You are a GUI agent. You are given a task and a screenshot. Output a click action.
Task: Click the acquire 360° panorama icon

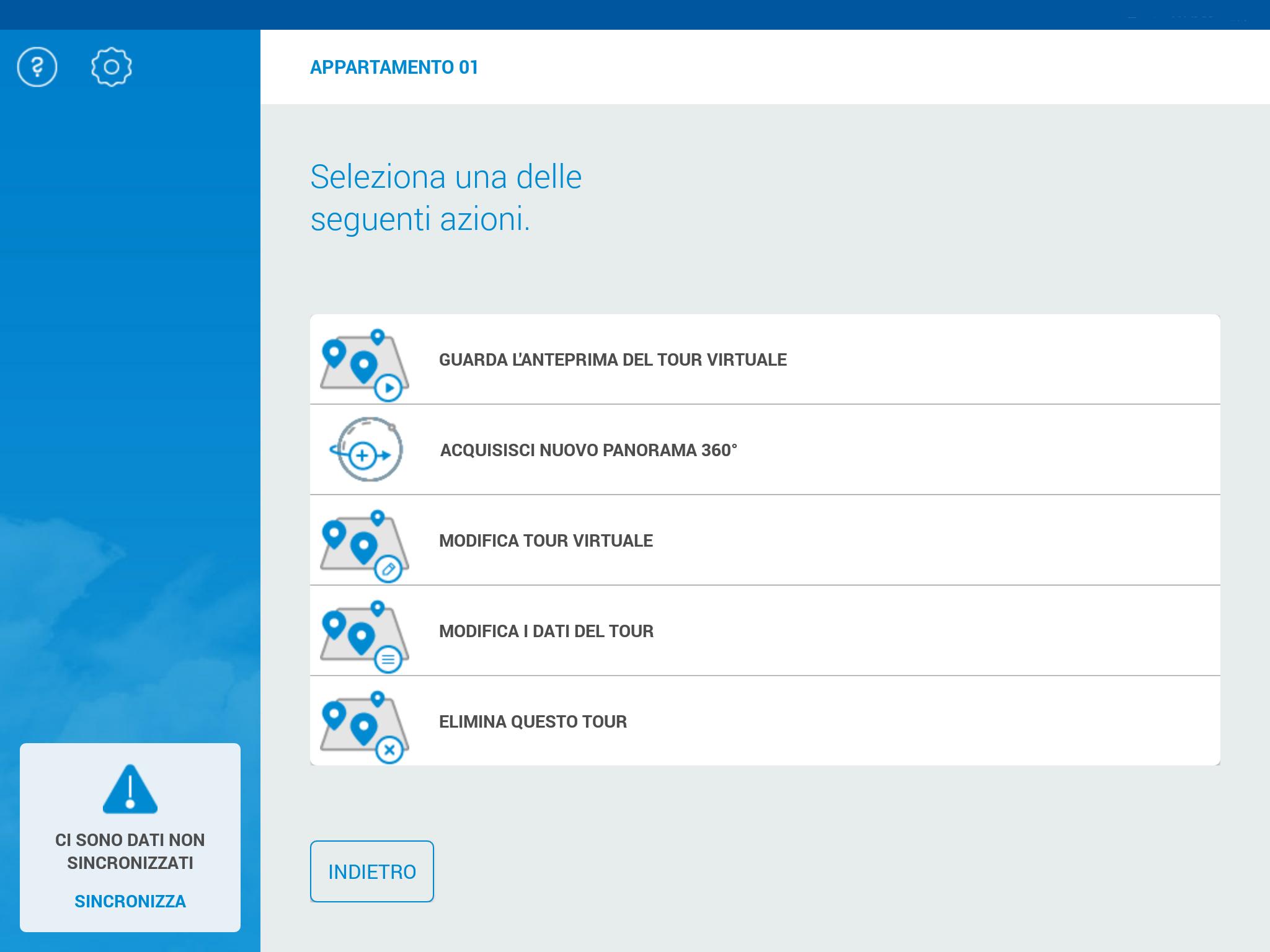coord(366,449)
